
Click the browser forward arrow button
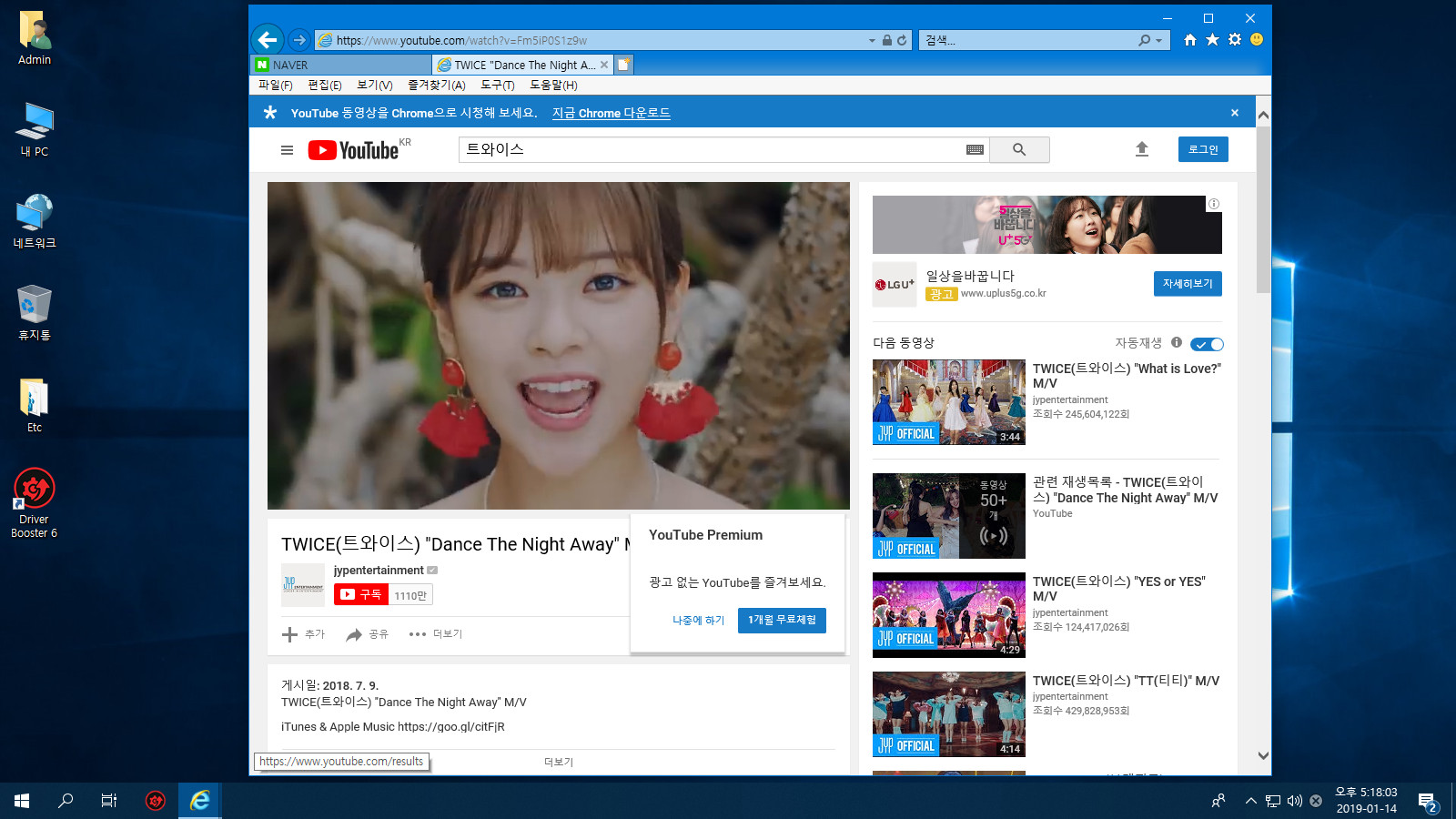(298, 40)
